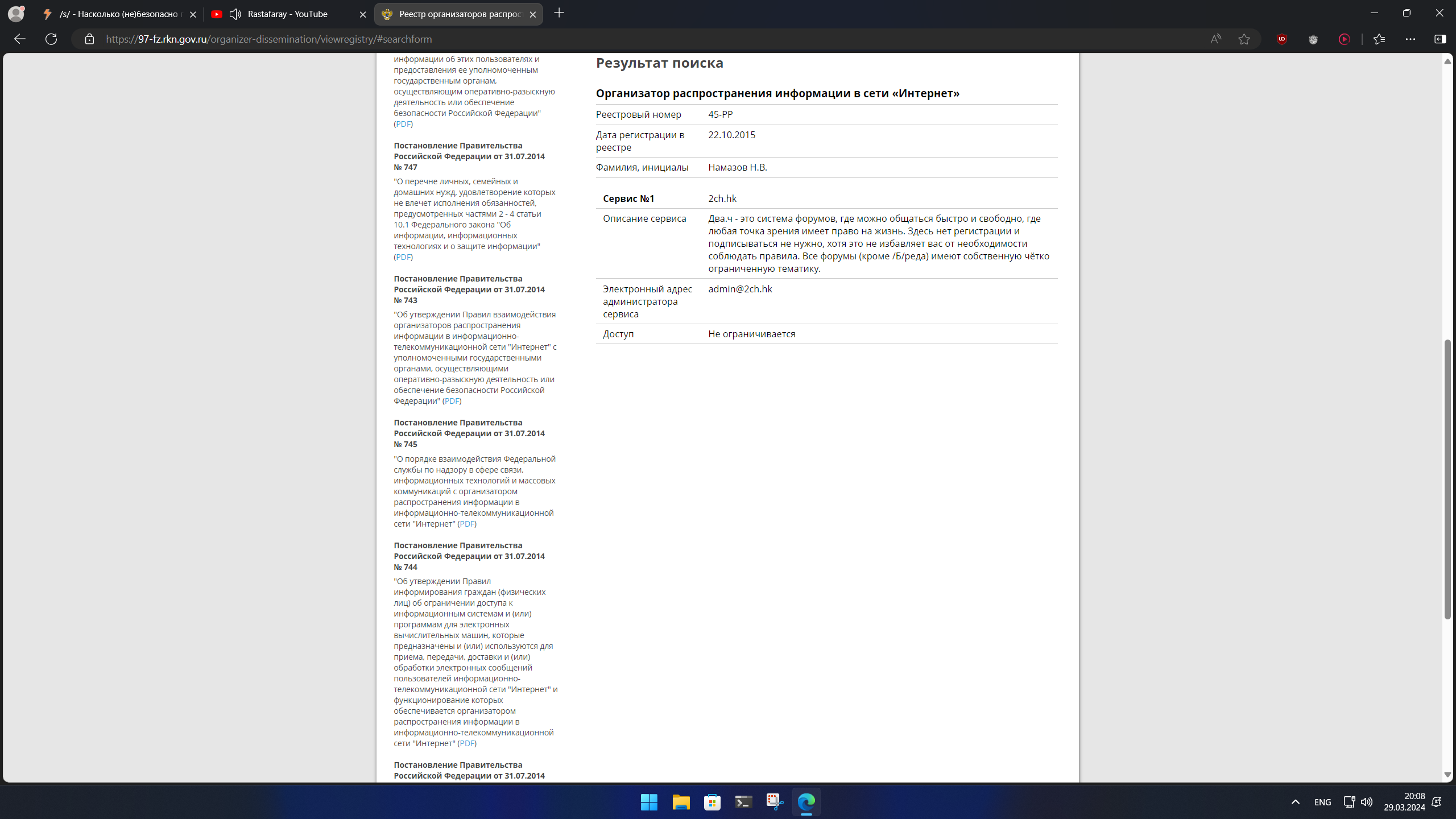
Task: Open the Favorites list
Action: point(1379,39)
